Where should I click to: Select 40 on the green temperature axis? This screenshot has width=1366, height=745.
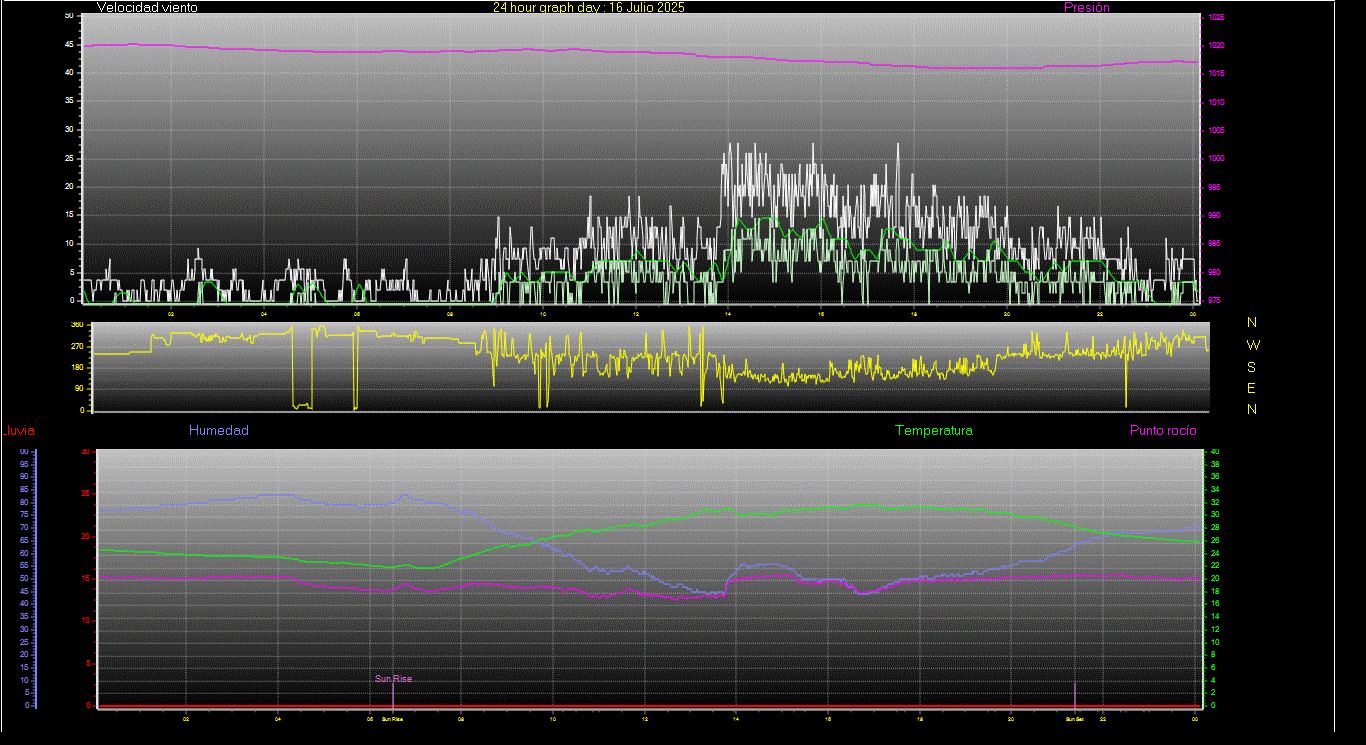1215,452
